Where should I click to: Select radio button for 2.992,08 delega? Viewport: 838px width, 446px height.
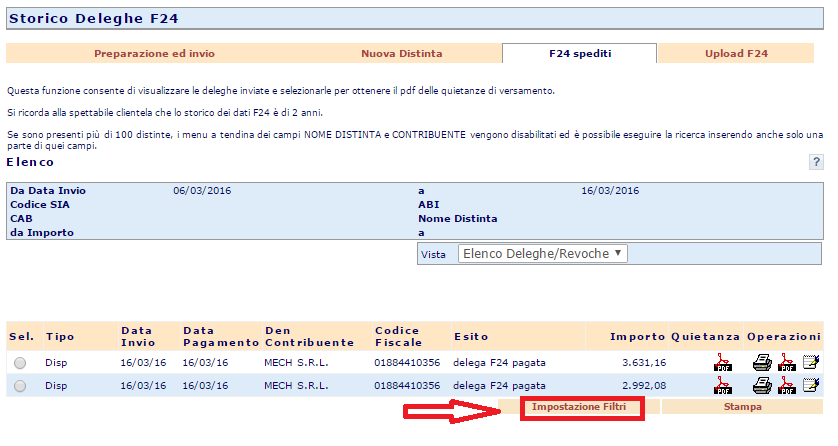[x=21, y=386]
